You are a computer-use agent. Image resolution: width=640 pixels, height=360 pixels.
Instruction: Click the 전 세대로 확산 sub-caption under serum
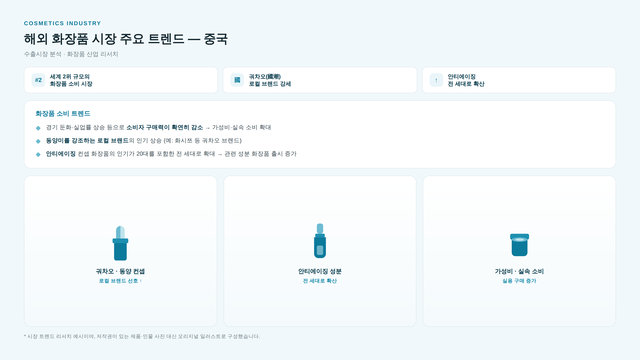320,281
